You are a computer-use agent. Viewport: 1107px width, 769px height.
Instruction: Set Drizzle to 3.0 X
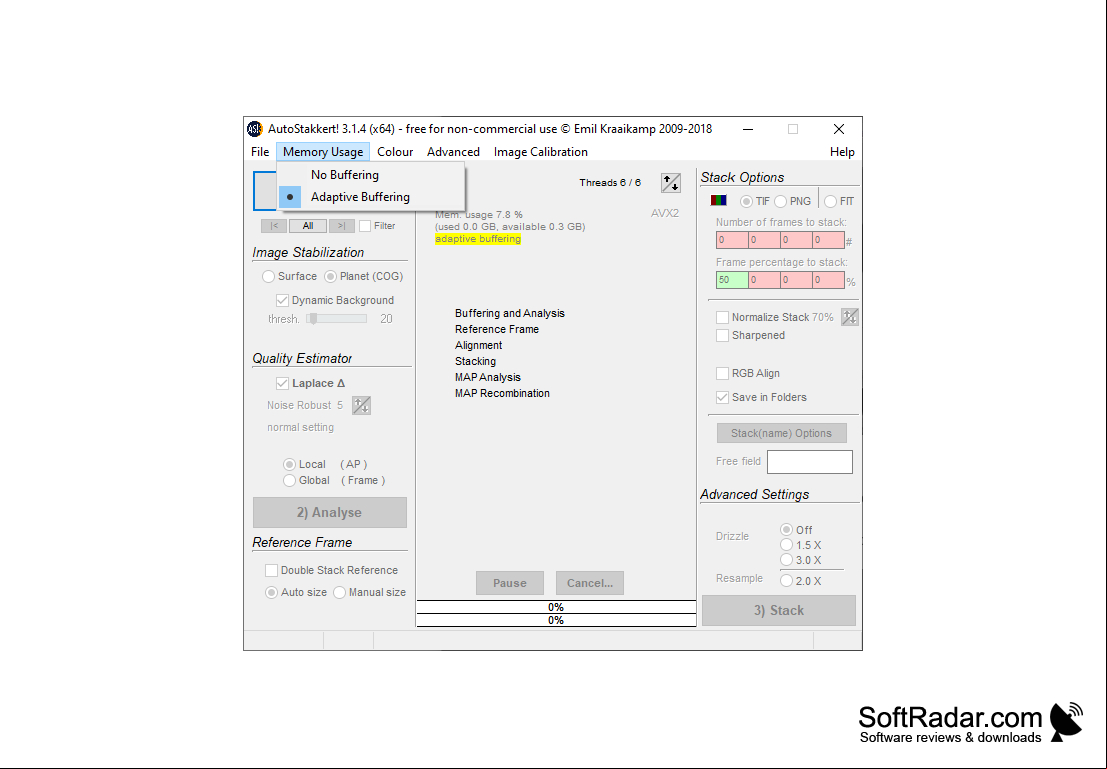(x=801, y=560)
